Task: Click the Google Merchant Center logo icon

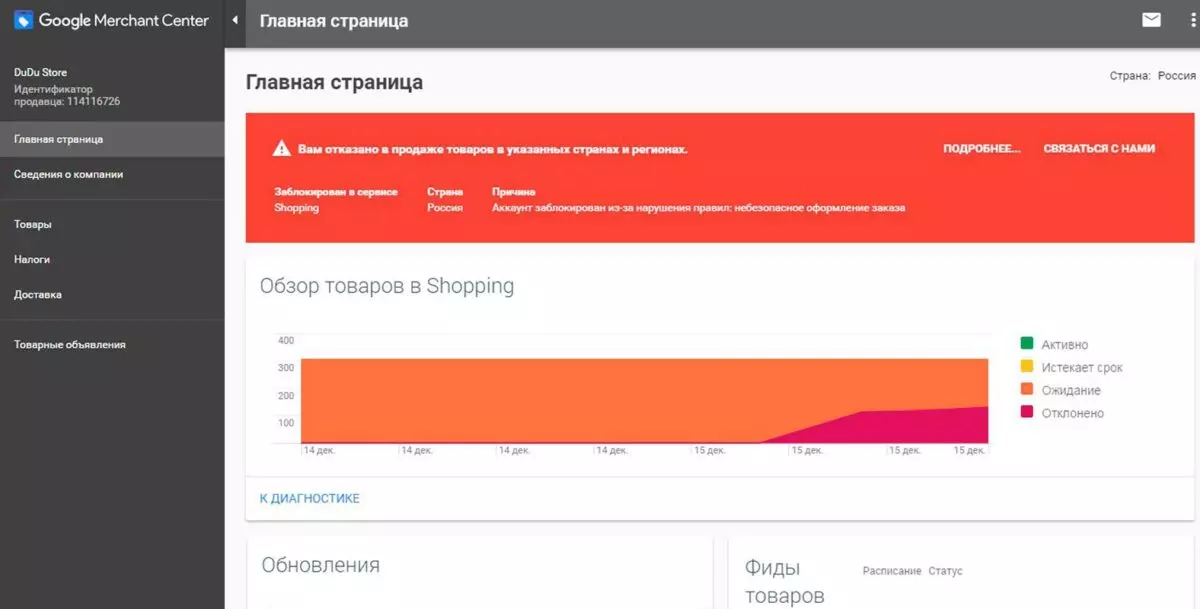Action: coord(23,20)
